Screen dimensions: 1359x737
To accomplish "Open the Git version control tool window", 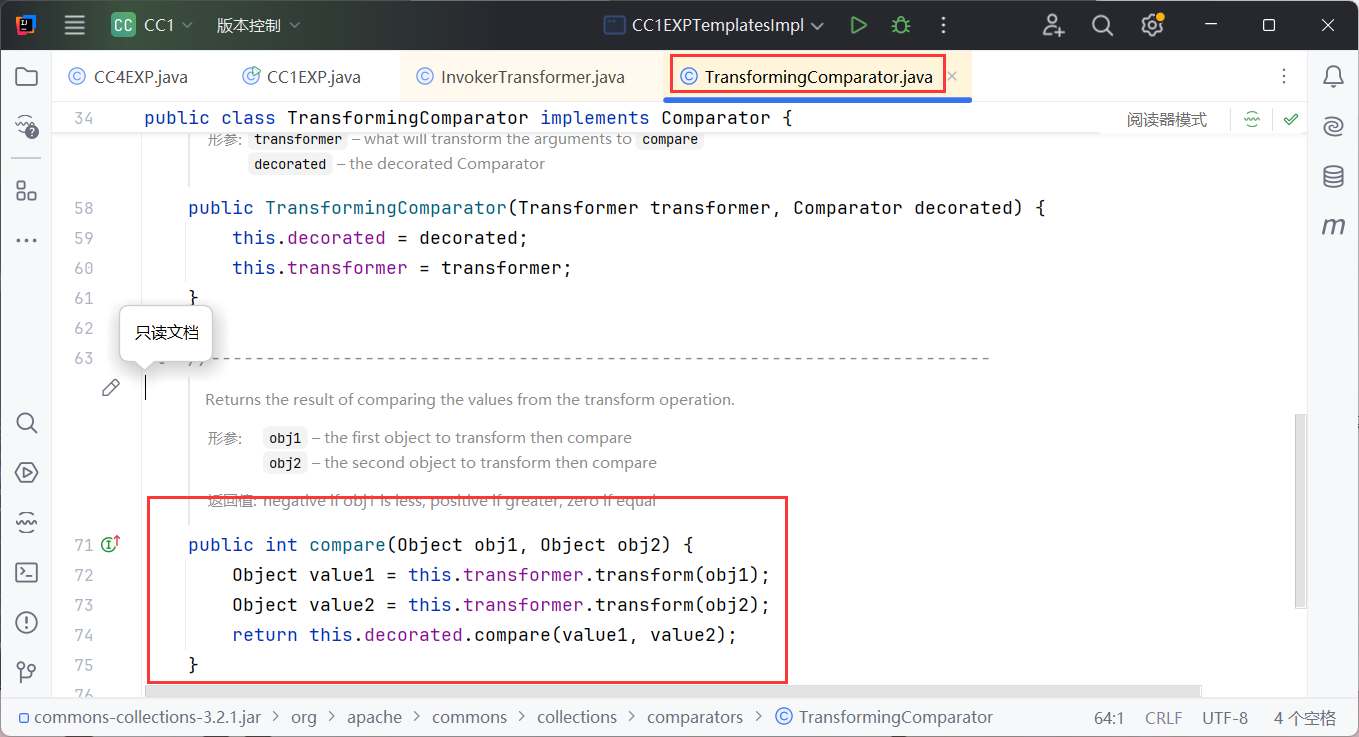I will (27, 671).
